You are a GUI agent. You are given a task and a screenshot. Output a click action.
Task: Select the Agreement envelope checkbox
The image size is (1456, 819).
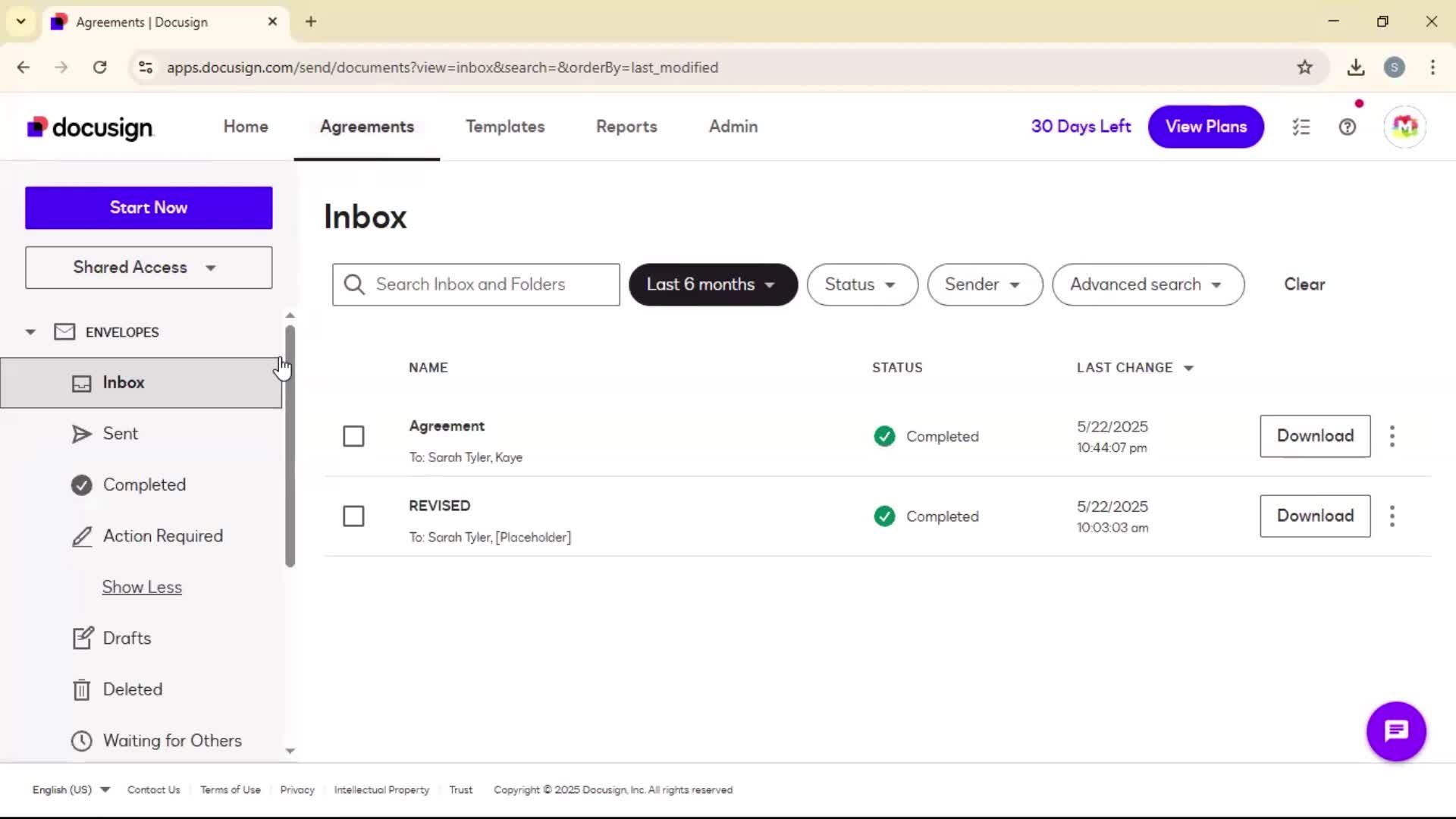point(353,436)
